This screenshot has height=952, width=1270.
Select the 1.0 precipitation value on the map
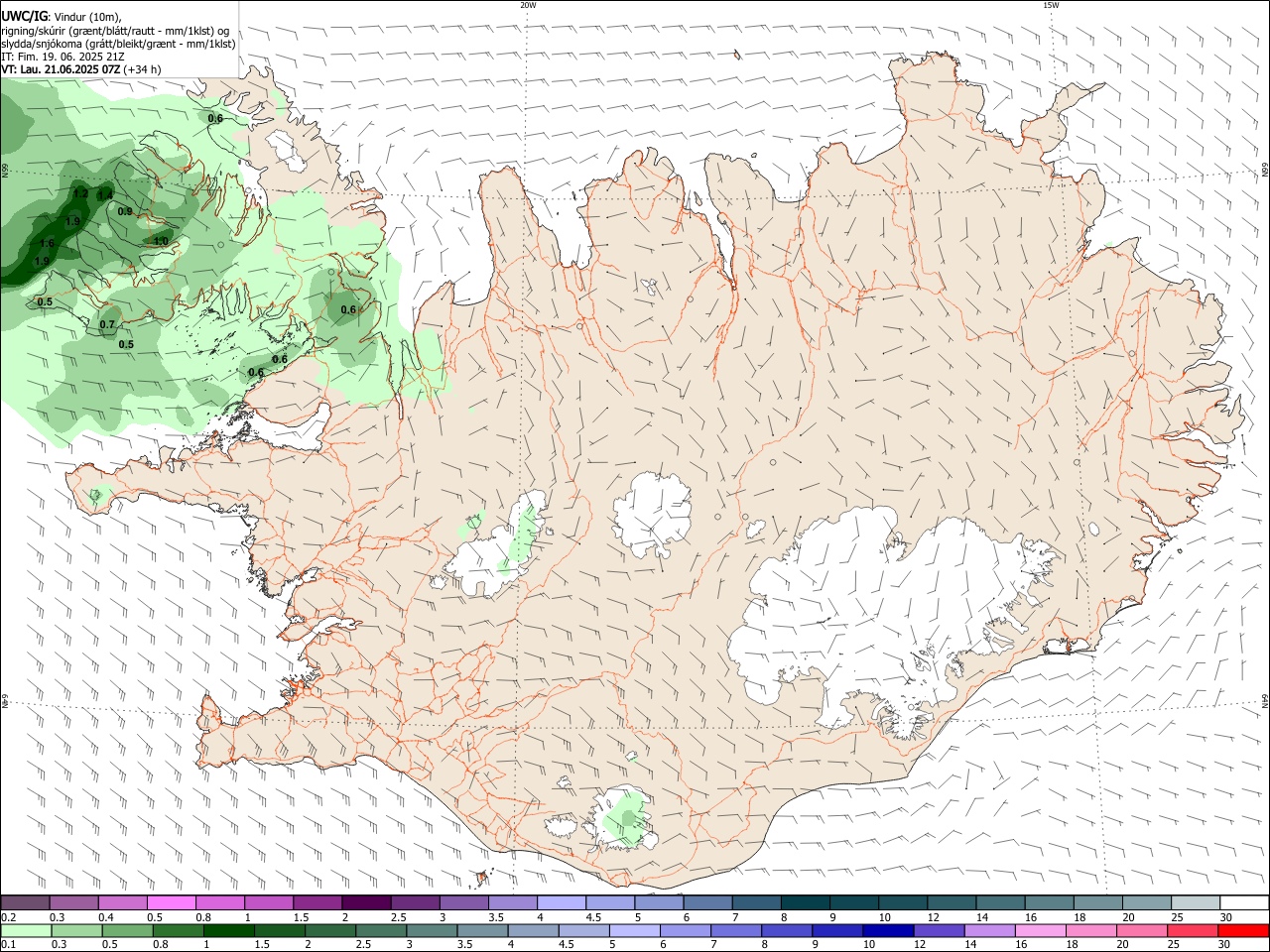click(x=161, y=241)
